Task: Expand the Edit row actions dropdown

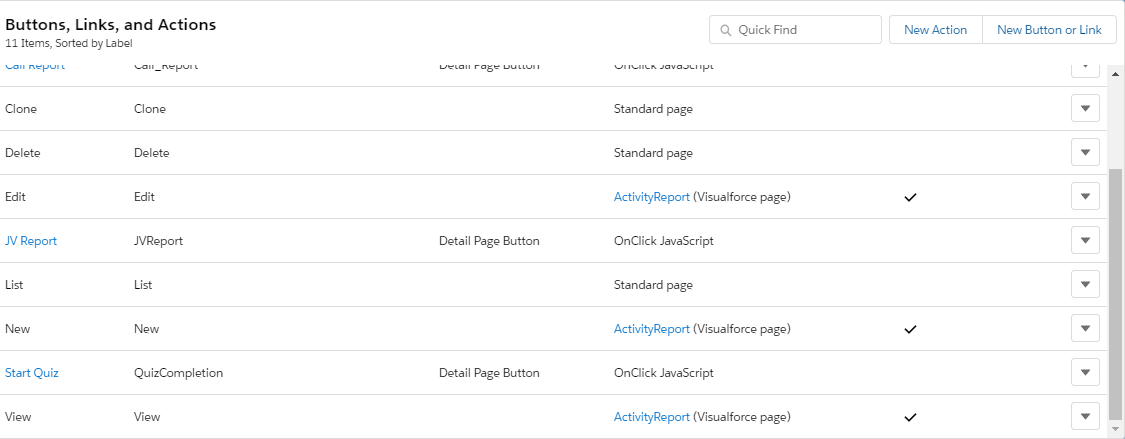Action: [x=1085, y=197]
